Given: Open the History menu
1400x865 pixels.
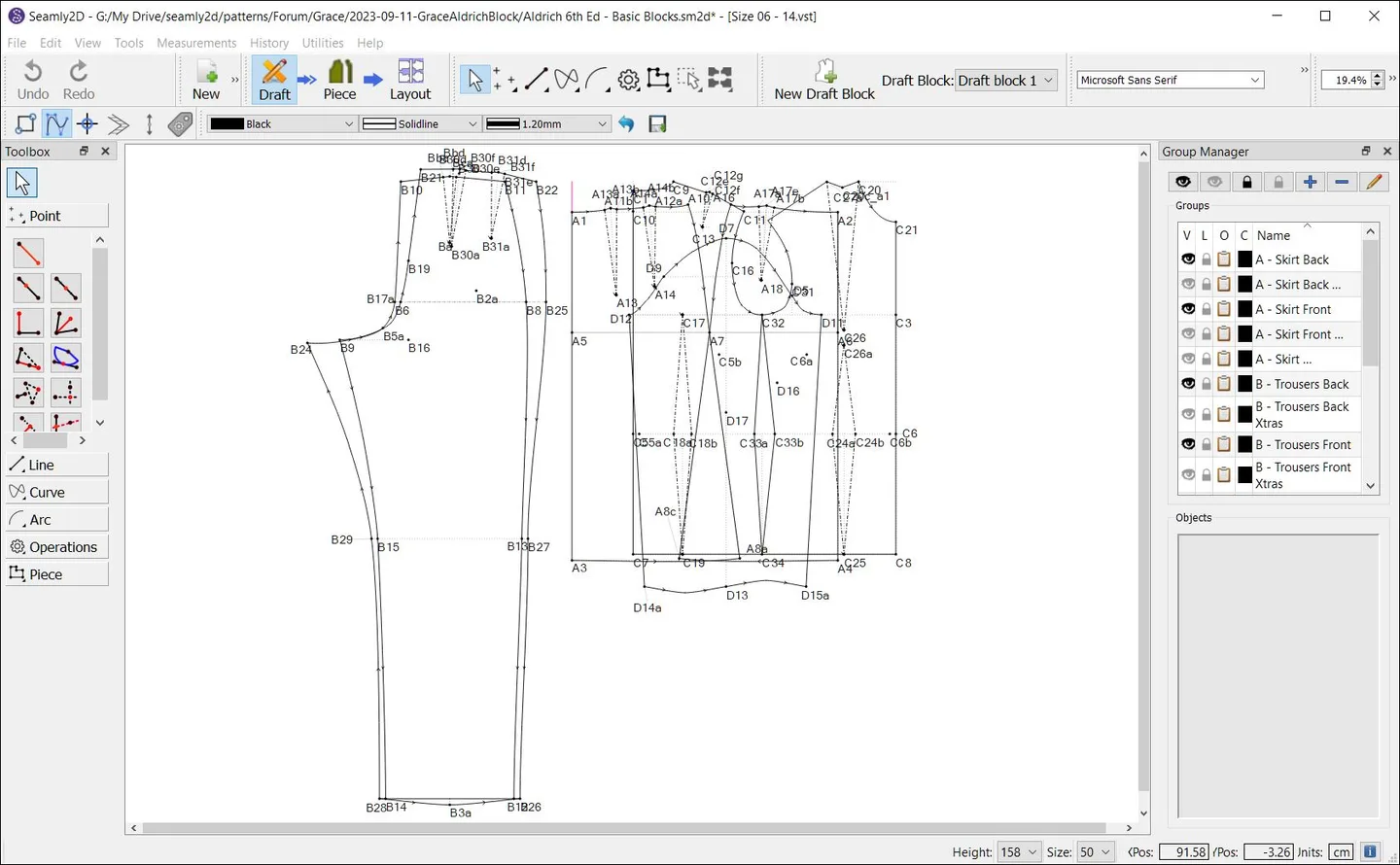Looking at the screenshot, I should [269, 43].
